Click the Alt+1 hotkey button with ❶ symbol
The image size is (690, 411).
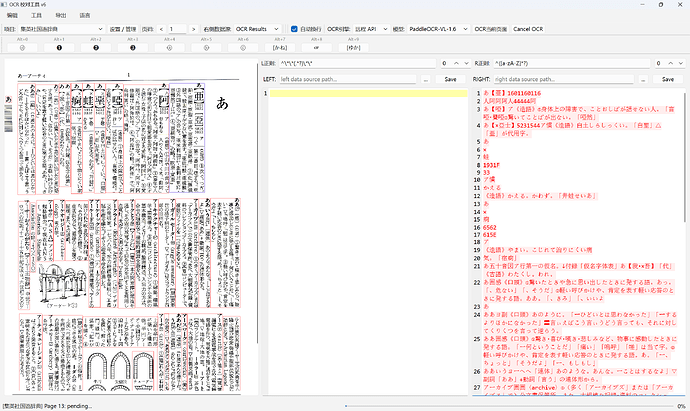[x=59, y=48]
